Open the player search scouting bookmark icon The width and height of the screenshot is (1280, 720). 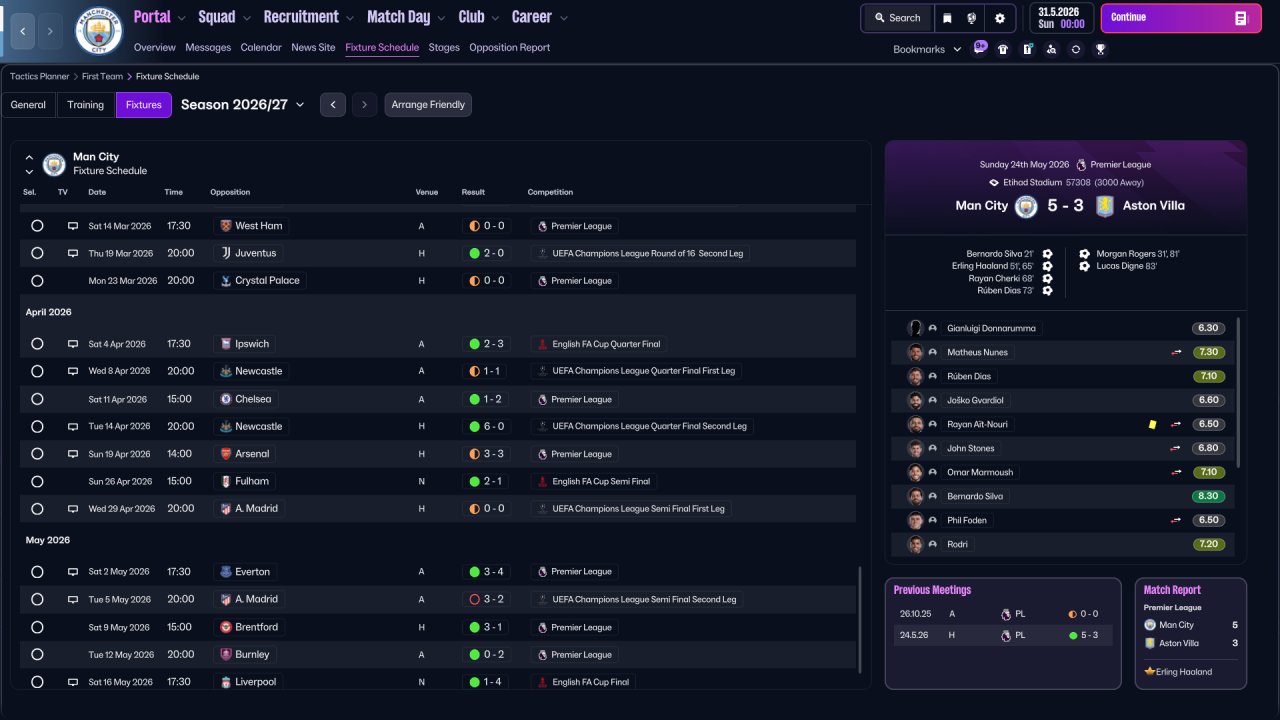pyautogui.click(x=1051, y=49)
